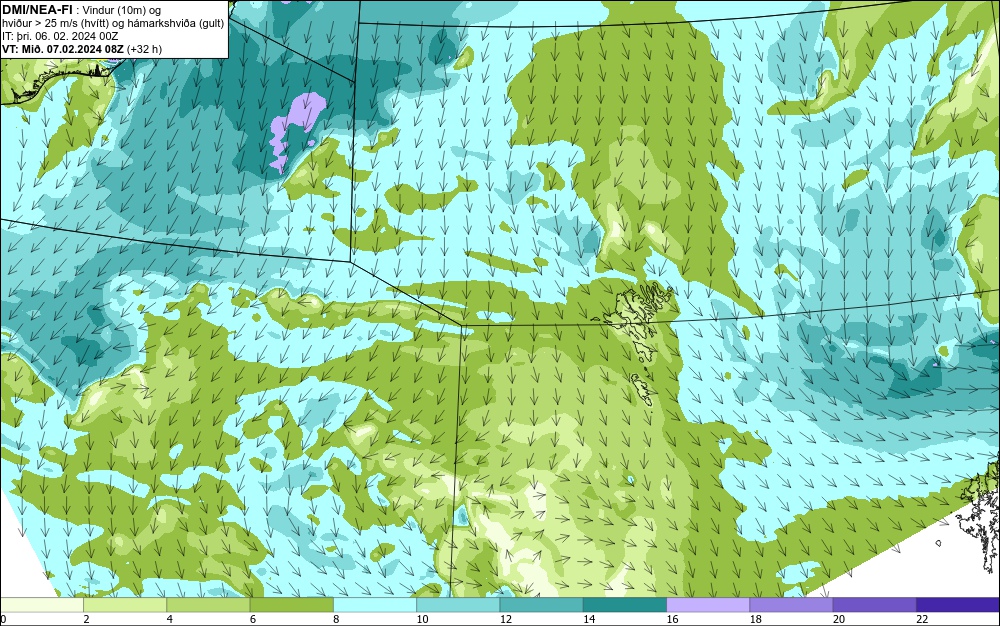Image resolution: width=1000 pixels, height=626 pixels.
Task: Click the 'VT: Mið. 07.02.2024 08Z (+32 h)' line
Action: pyautogui.click(x=82, y=49)
